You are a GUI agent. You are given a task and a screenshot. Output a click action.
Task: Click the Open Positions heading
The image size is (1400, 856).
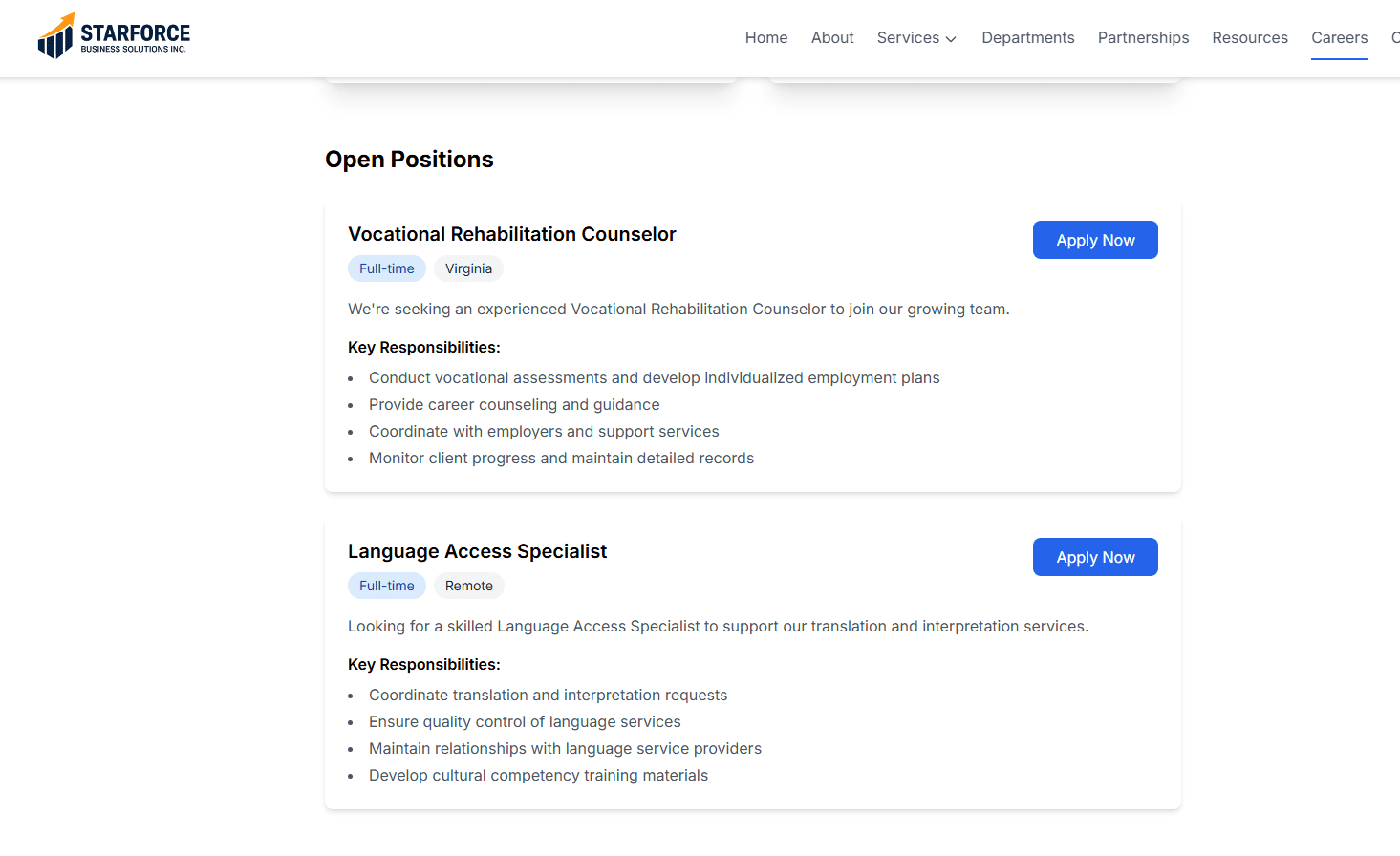click(x=409, y=160)
